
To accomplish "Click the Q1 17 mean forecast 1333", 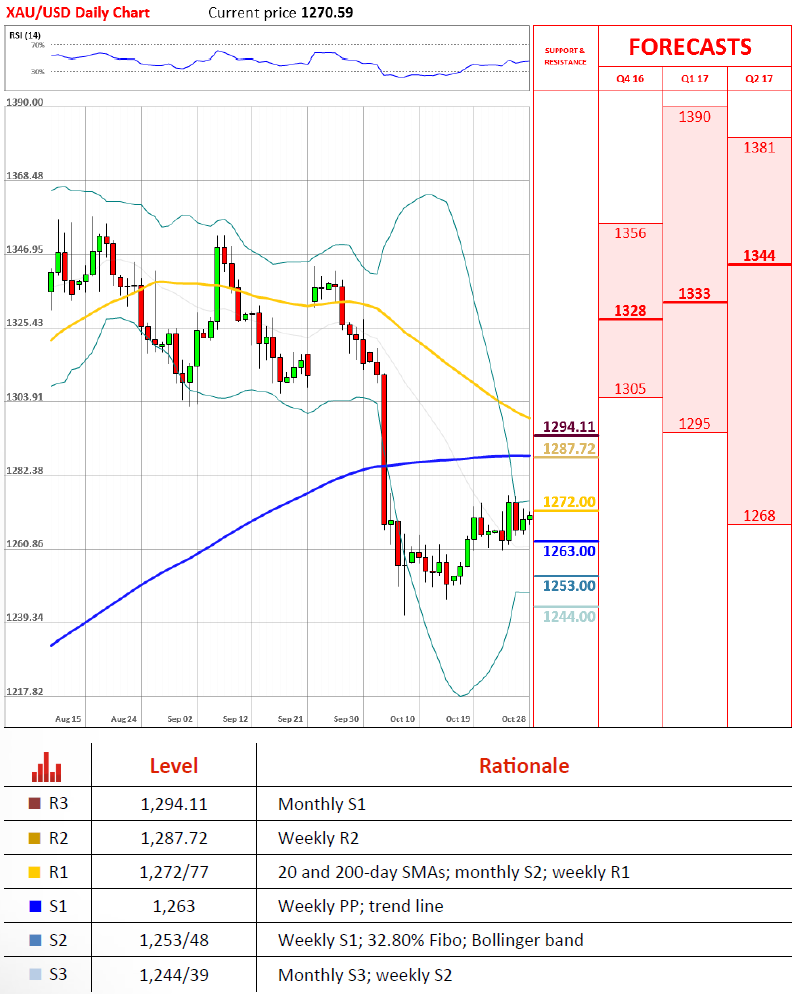I will 695,294.
